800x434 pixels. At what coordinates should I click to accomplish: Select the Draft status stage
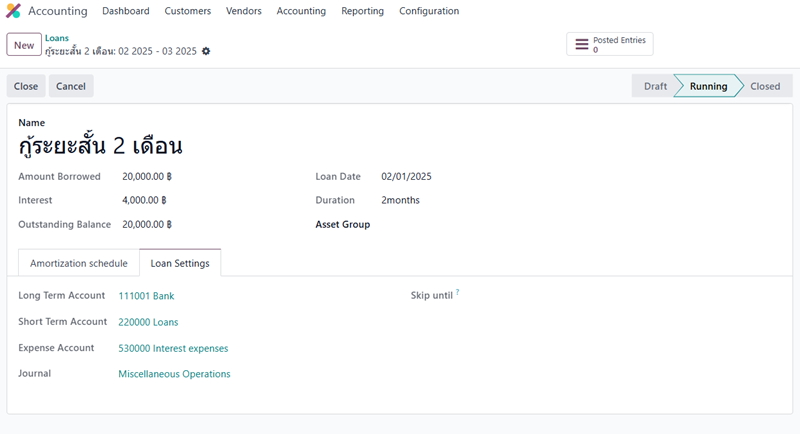(655, 86)
